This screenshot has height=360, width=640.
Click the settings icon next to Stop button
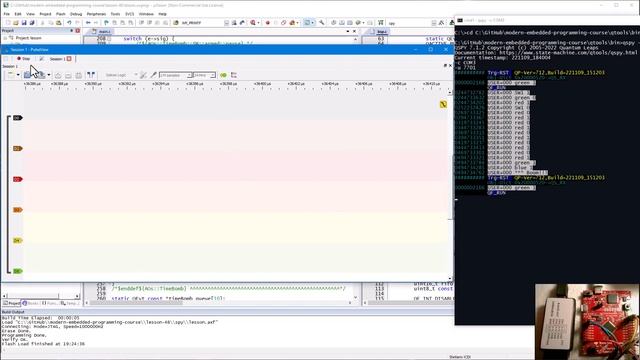[x=42, y=59]
